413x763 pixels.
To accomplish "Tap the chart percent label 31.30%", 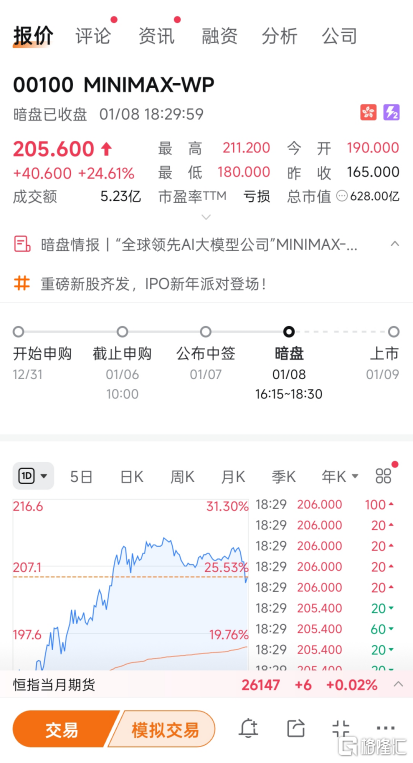I will pyautogui.click(x=228, y=507).
